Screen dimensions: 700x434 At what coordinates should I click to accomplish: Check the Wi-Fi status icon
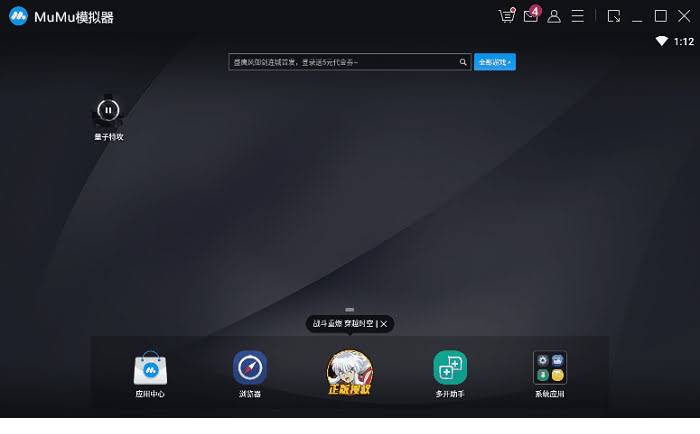662,42
